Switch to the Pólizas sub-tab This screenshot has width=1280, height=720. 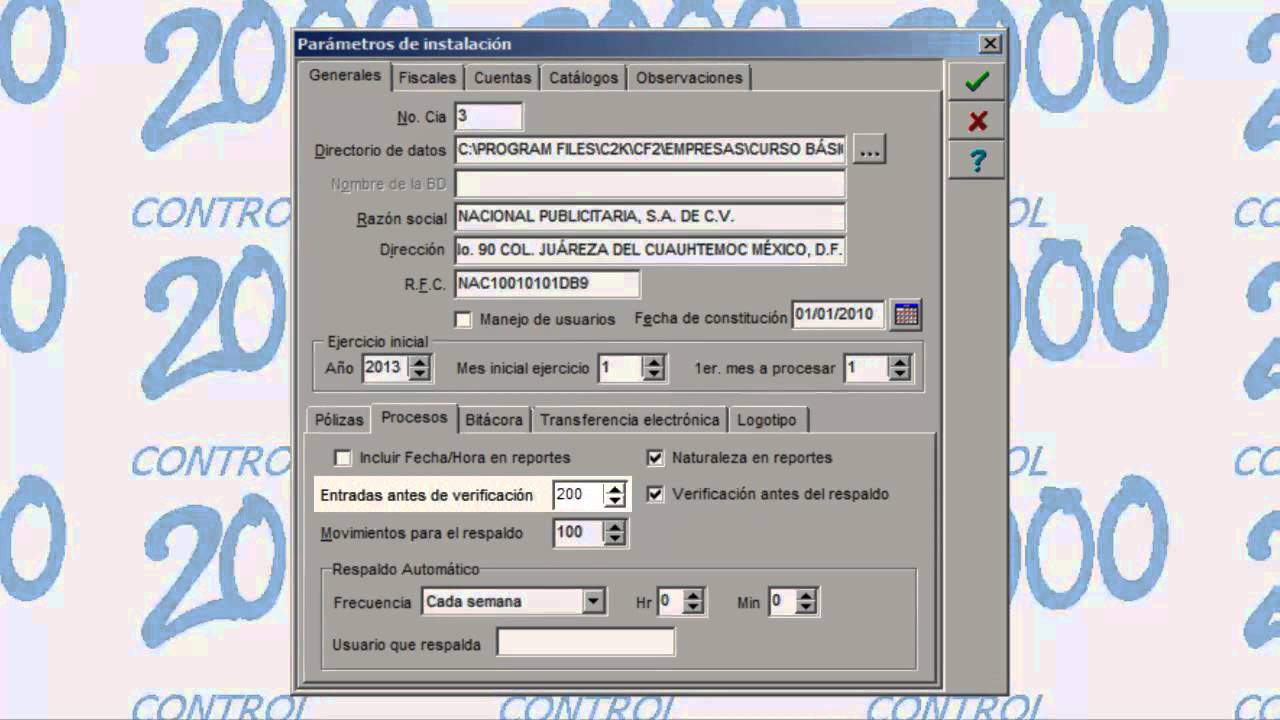point(338,420)
